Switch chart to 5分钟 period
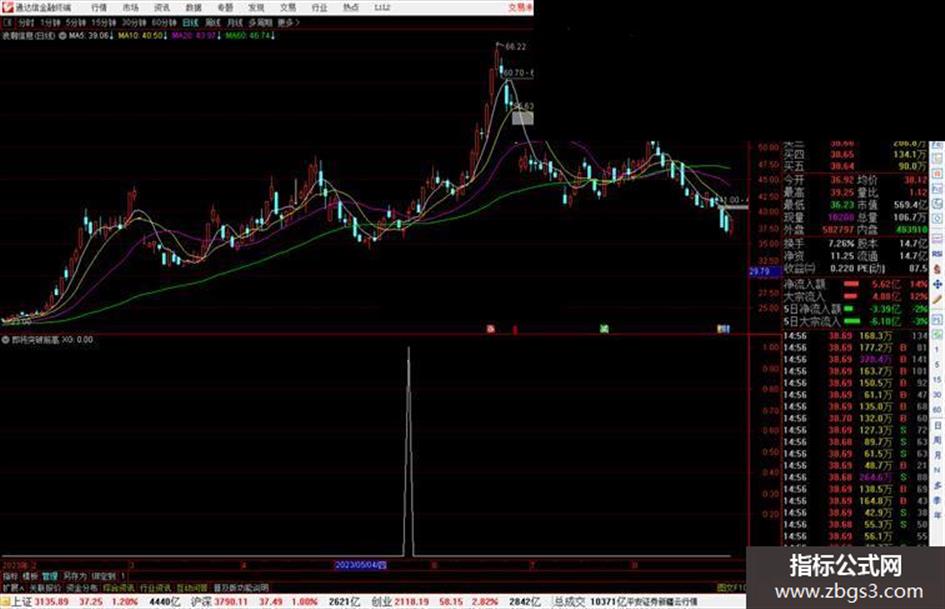Screen dimensions: 945x609 pos(76,22)
